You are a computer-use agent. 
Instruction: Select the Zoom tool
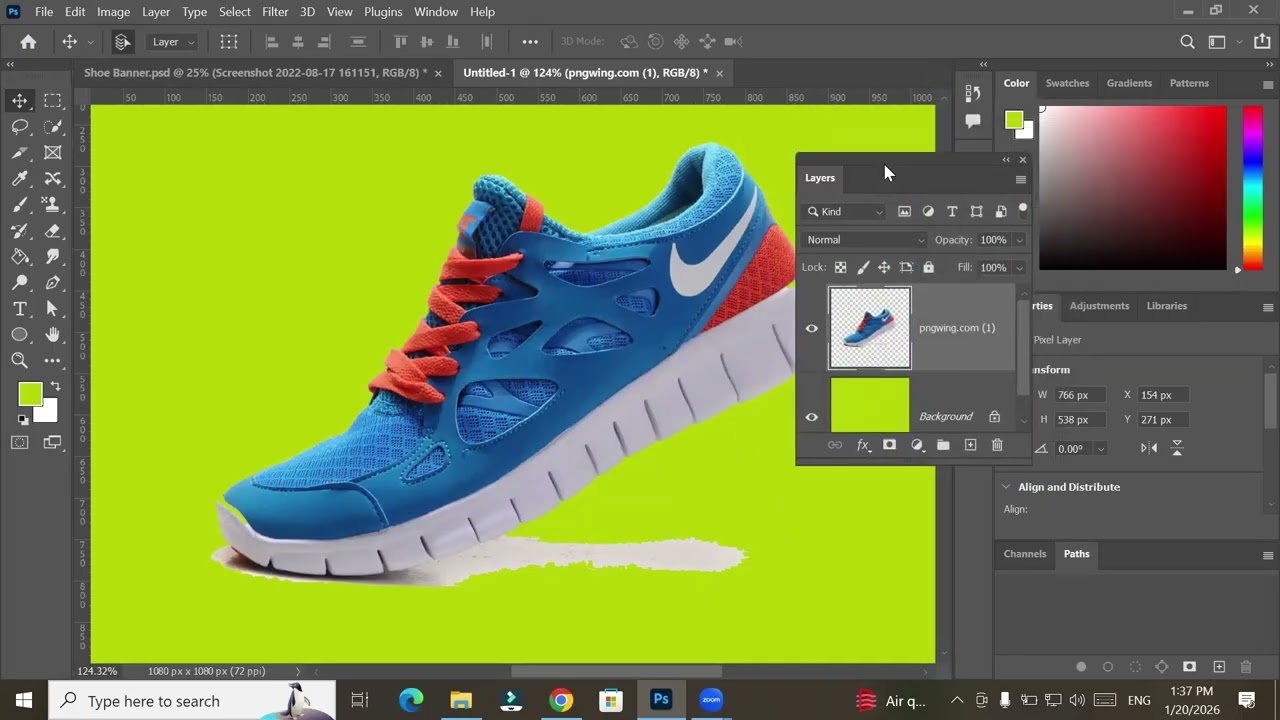20,360
